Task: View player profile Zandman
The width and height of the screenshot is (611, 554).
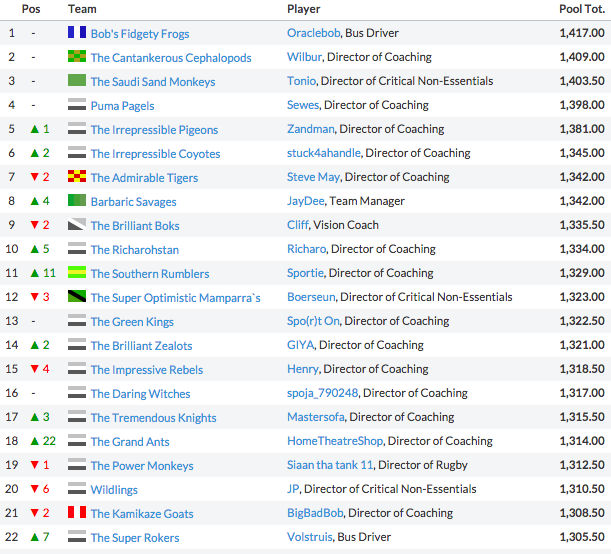Action: [x=311, y=129]
